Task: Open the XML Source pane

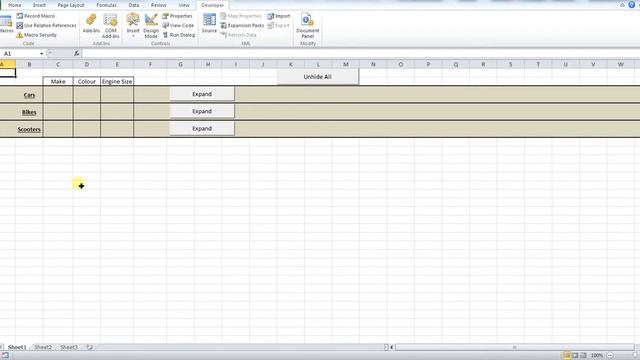Action: click(209, 23)
